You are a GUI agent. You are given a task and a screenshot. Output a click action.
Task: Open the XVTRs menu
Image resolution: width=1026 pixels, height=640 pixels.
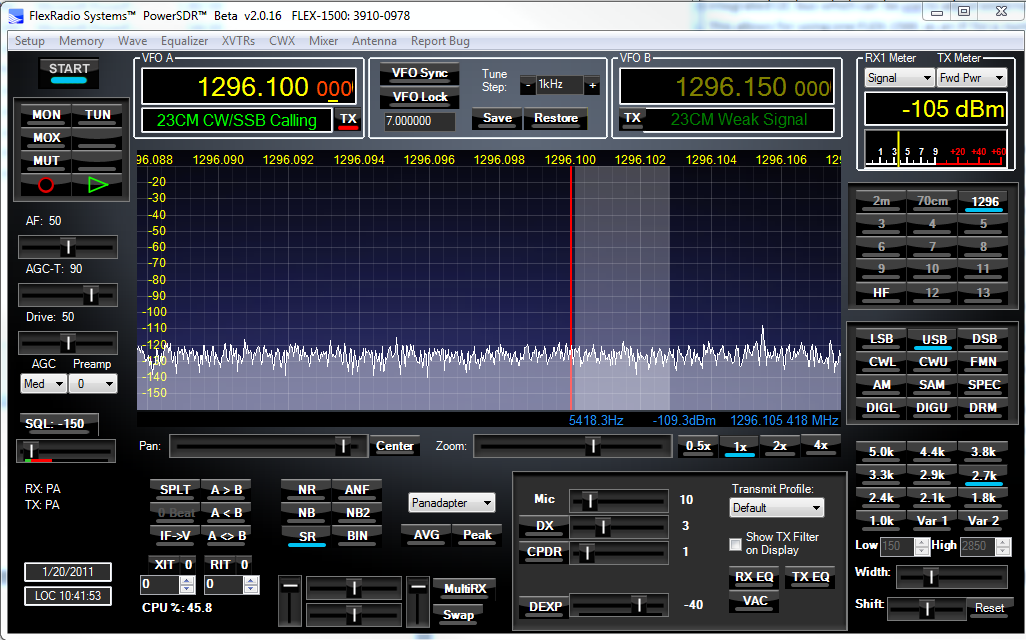tap(238, 41)
